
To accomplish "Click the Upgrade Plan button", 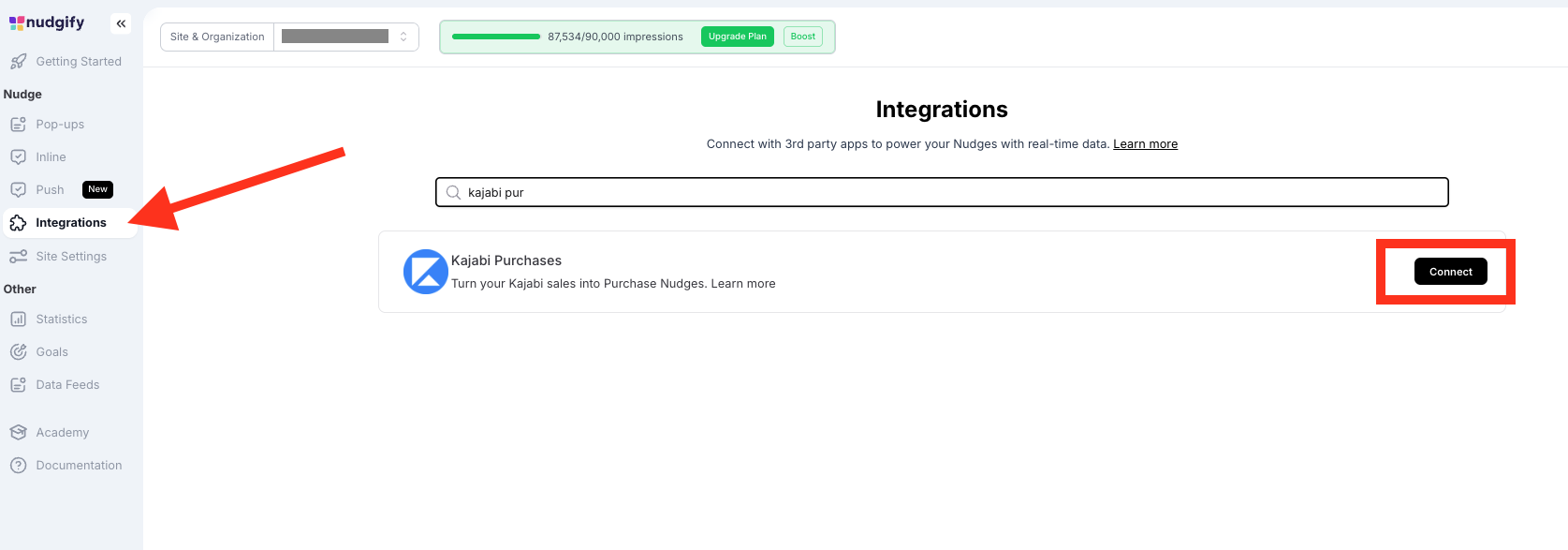I will click(x=738, y=37).
